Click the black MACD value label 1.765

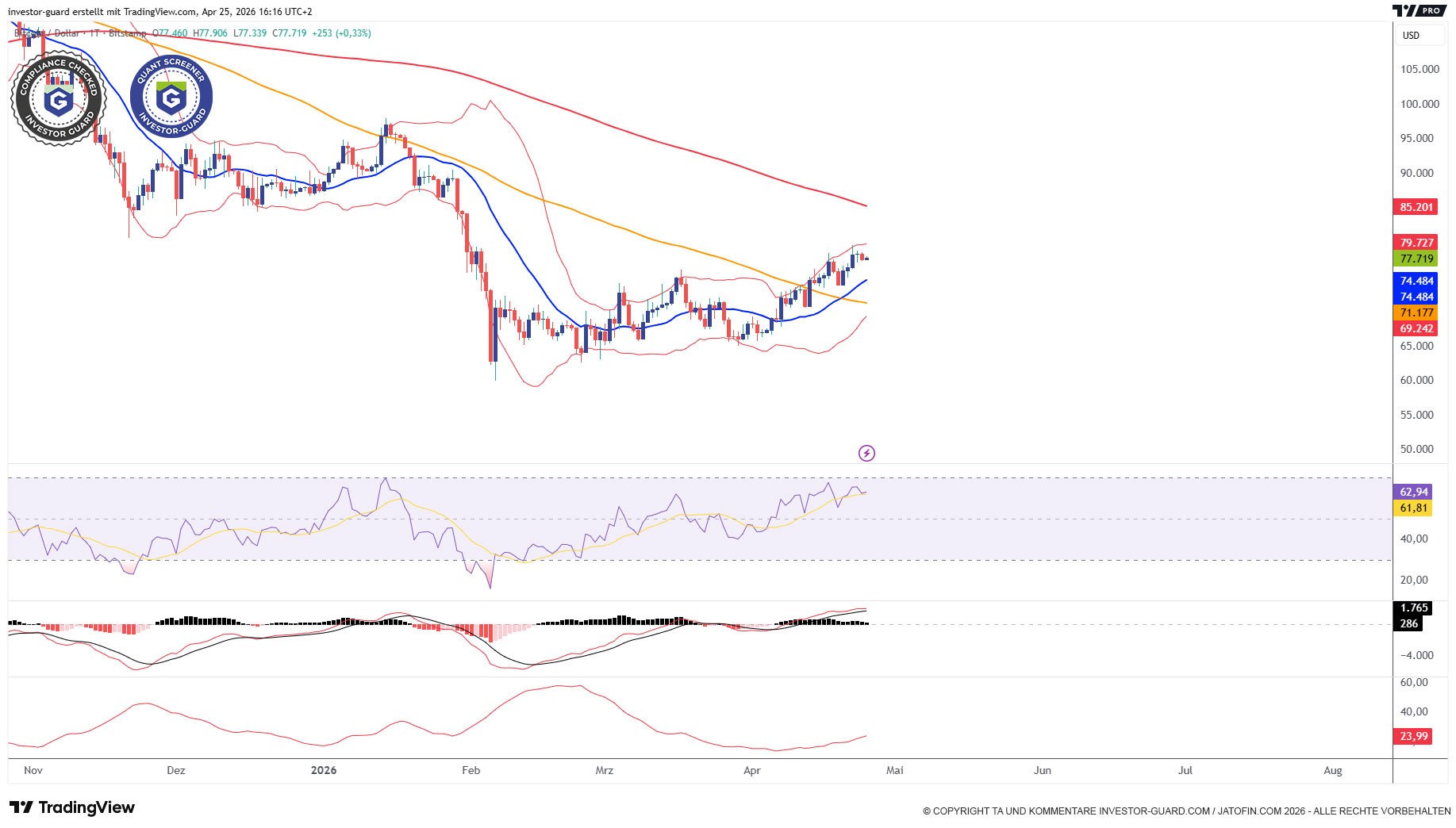(1413, 608)
